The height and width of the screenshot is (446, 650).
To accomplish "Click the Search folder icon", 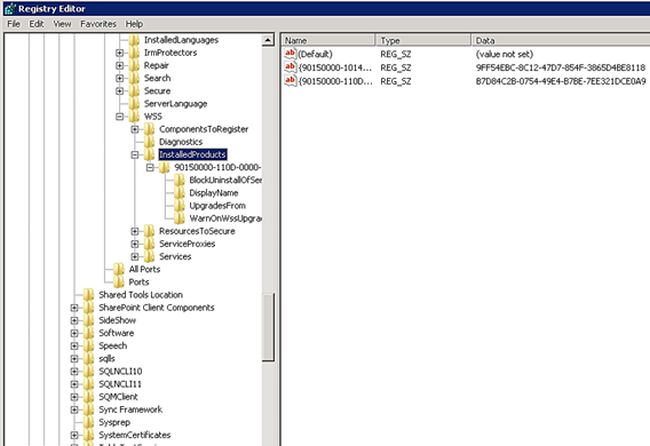I will tap(134, 78).
